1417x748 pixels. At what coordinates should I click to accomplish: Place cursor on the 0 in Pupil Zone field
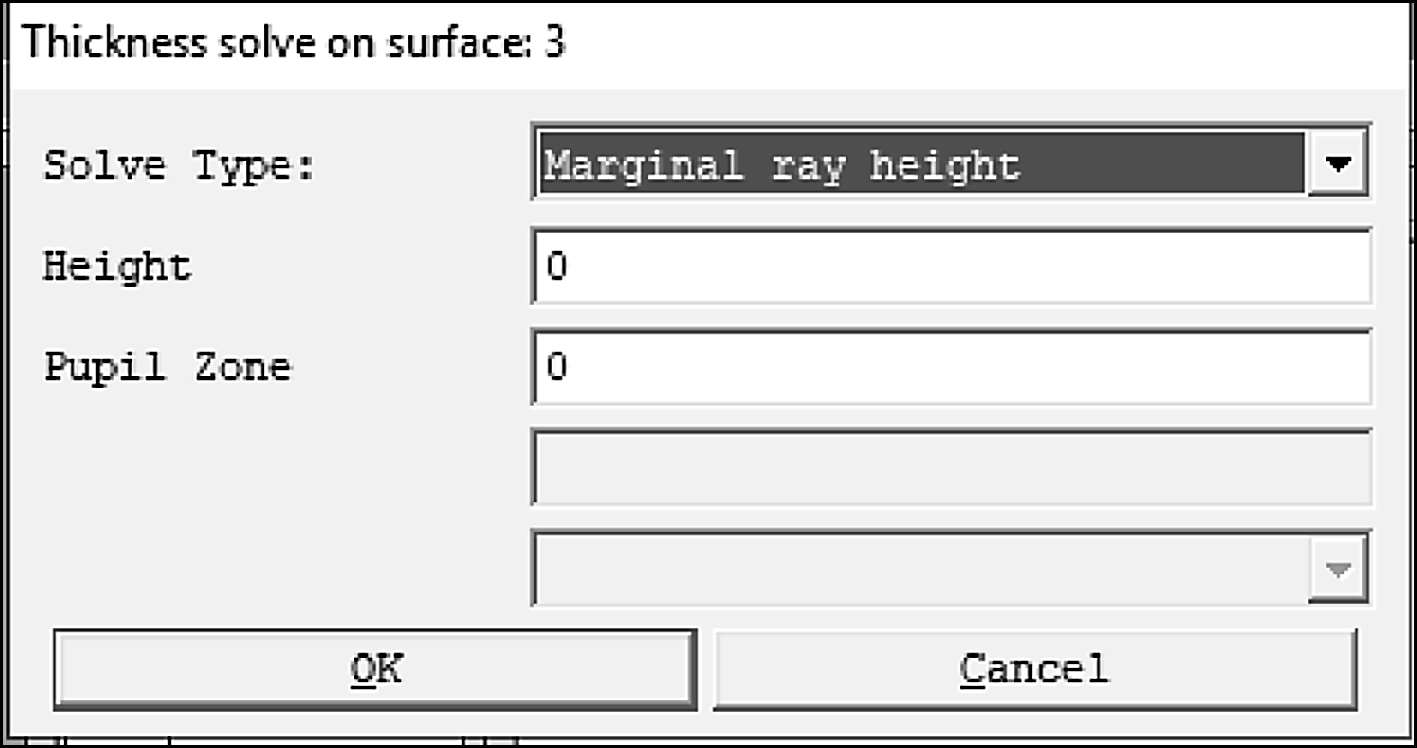(557, 368)
